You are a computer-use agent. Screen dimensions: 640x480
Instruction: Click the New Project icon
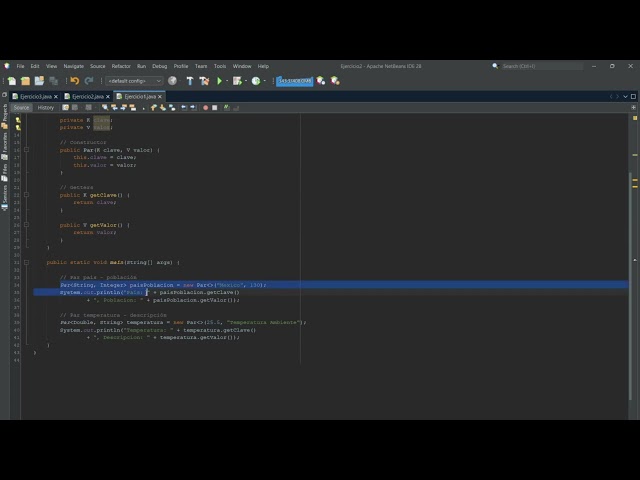(25, 81)
